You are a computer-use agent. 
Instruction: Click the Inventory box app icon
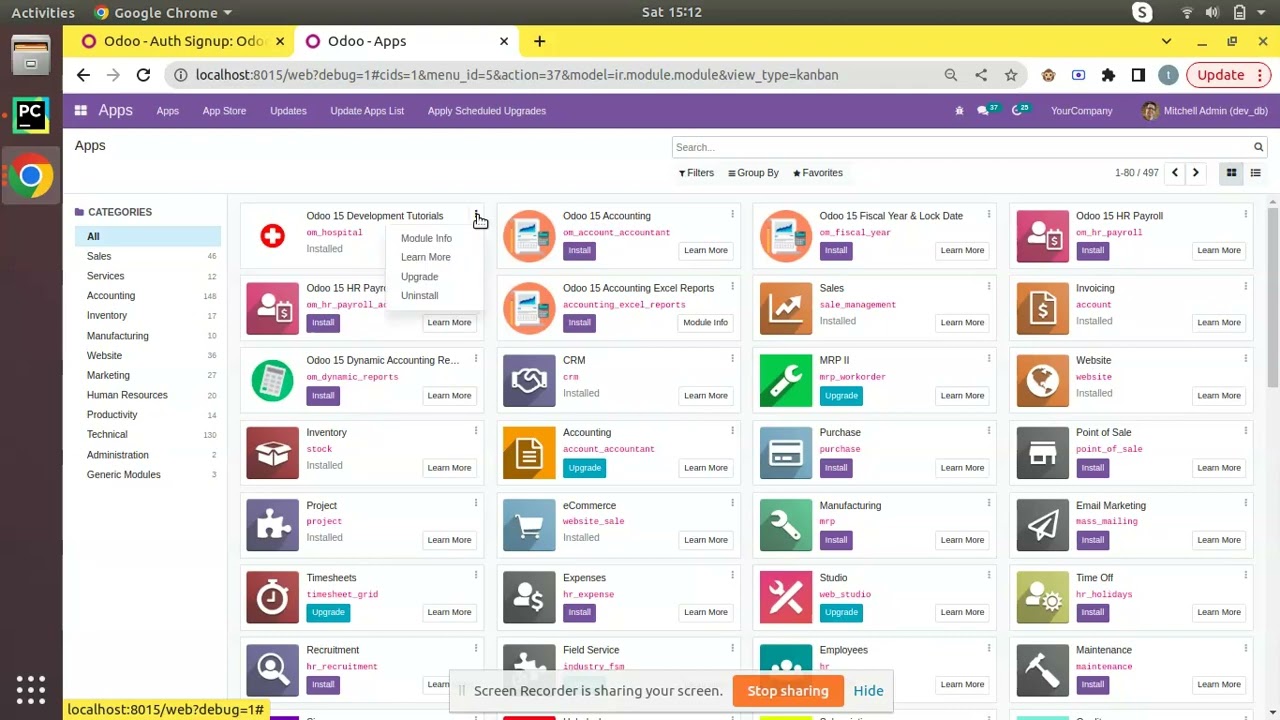[x=272, y=453]
